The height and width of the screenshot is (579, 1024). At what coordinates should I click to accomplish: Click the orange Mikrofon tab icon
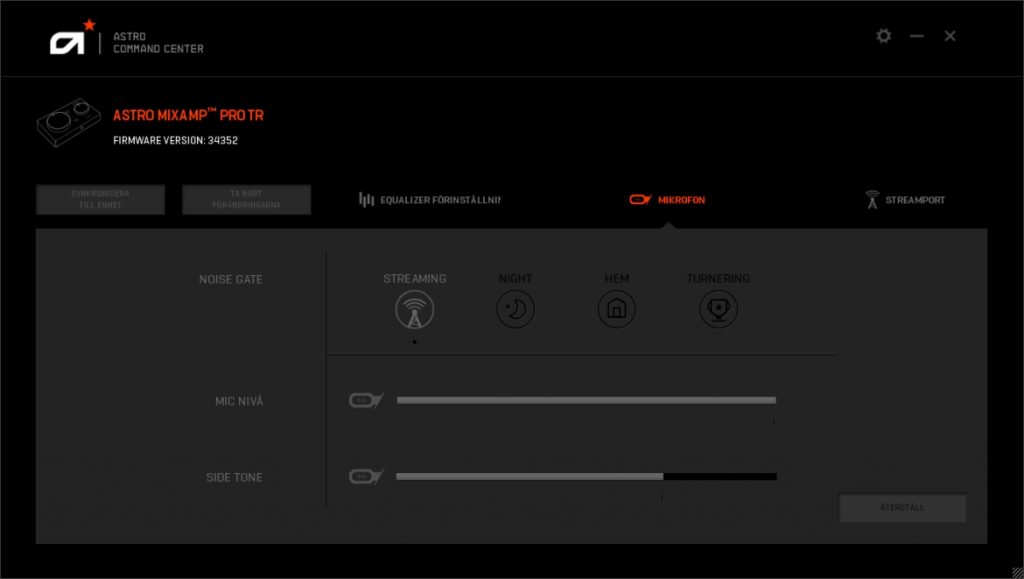(x=640, y=200)
